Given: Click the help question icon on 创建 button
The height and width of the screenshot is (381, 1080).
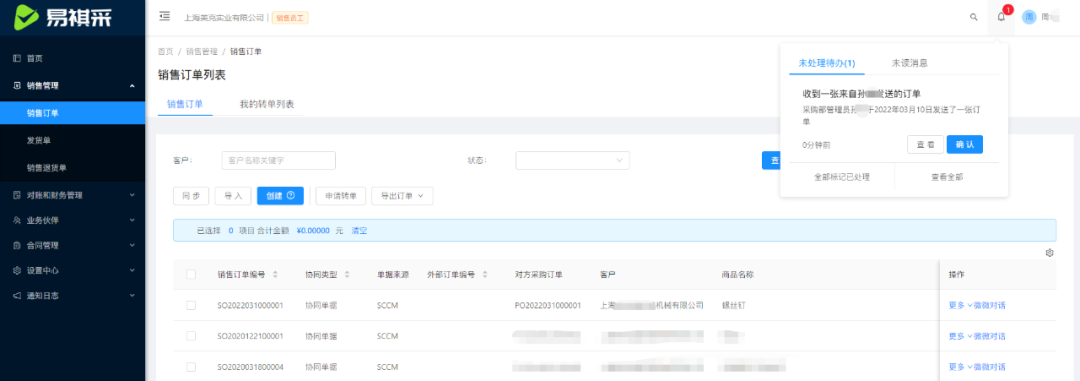Looking at the screenshot, I should (290, 196).
